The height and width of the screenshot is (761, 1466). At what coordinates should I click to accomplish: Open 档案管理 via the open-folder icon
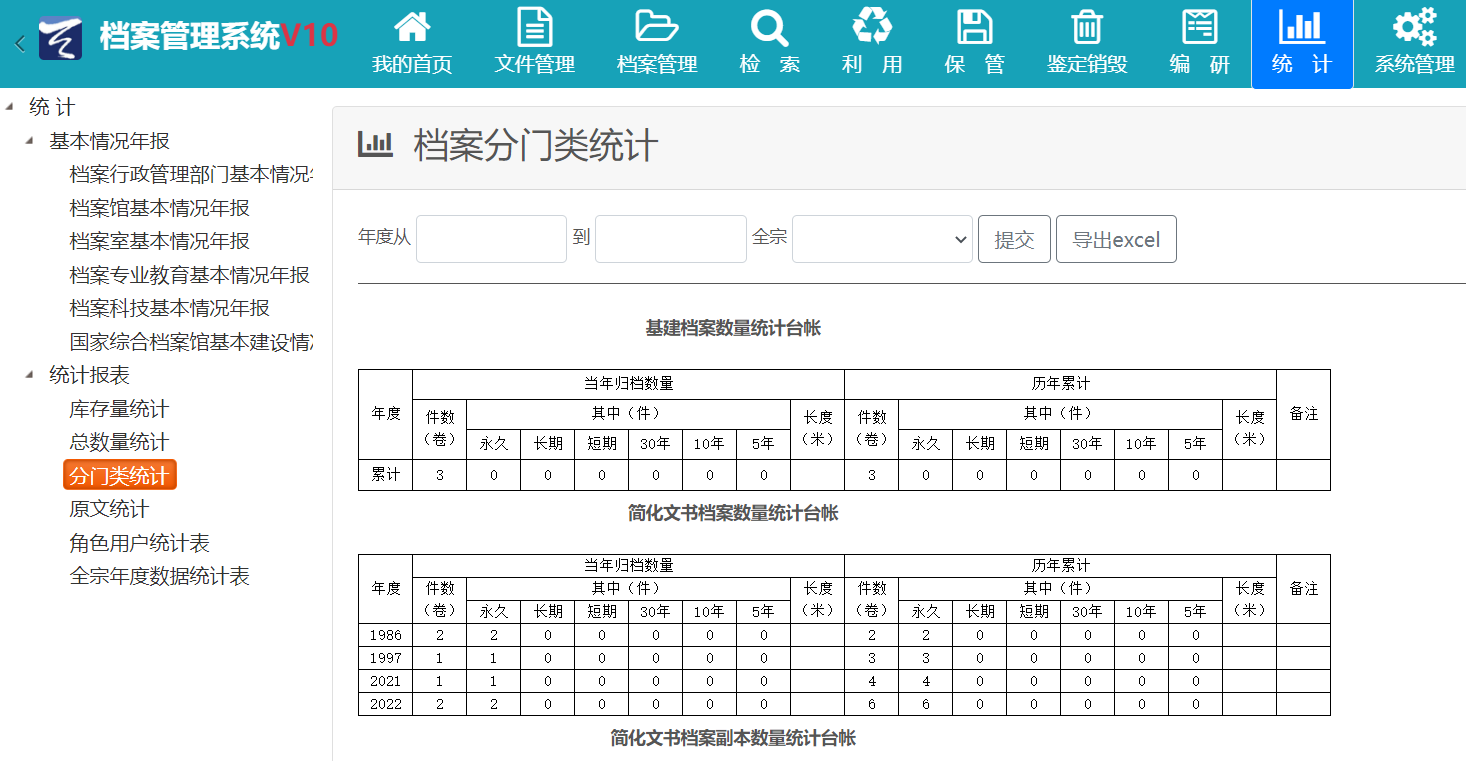pyautogui.click(x=657, y=27)
